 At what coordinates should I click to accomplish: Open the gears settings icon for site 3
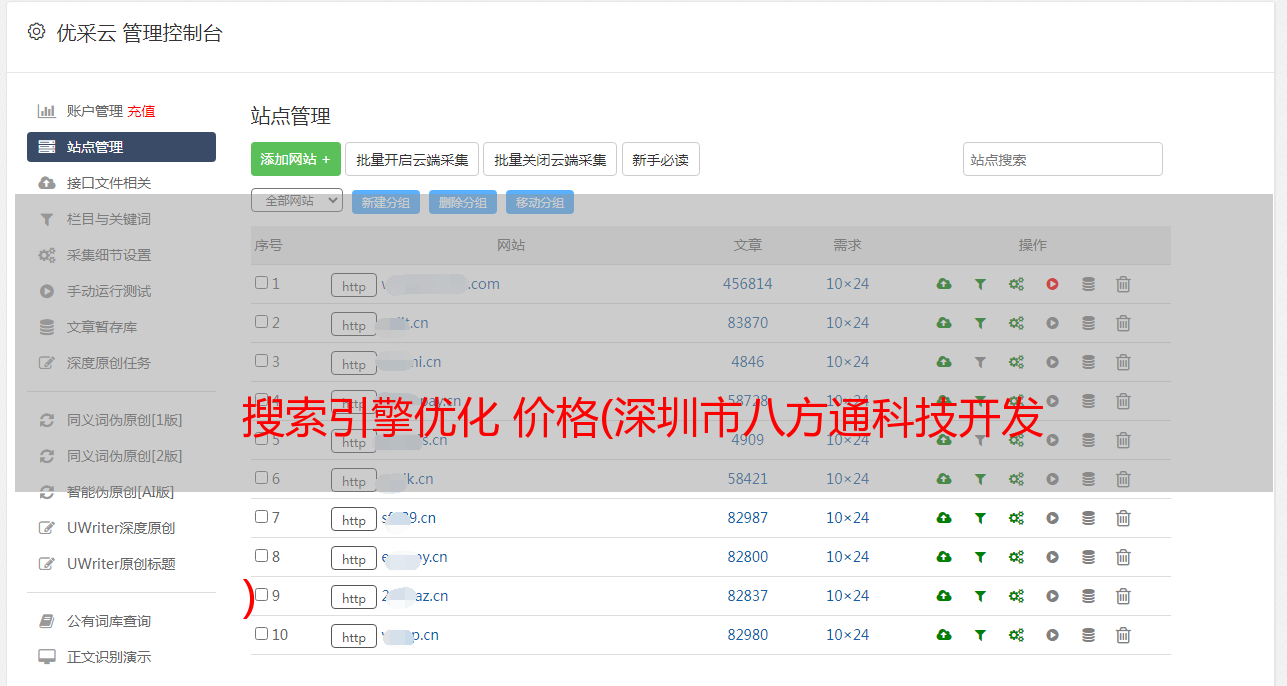point(1016,362)
